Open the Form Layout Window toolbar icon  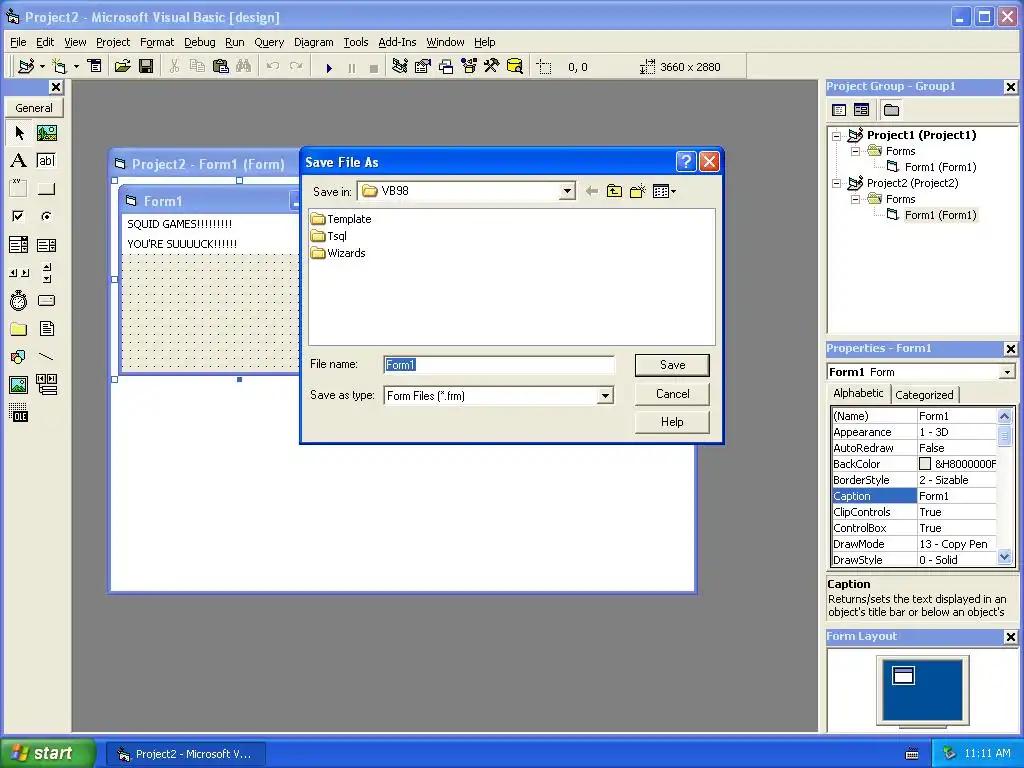coord(446,66)
